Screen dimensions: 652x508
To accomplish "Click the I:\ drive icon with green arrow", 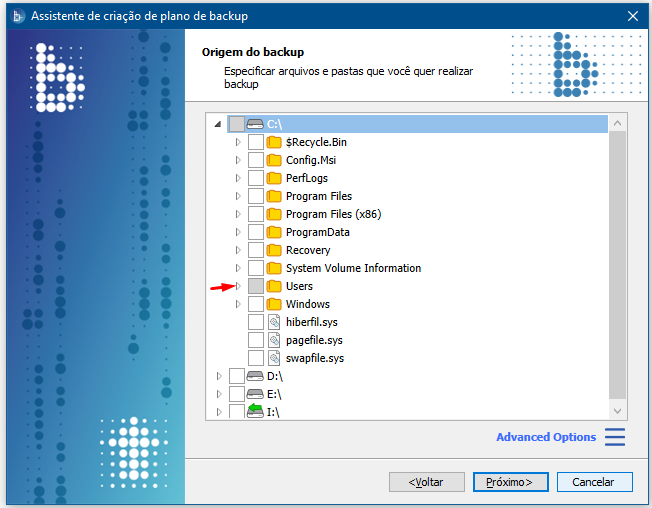I will coord(255,411).
